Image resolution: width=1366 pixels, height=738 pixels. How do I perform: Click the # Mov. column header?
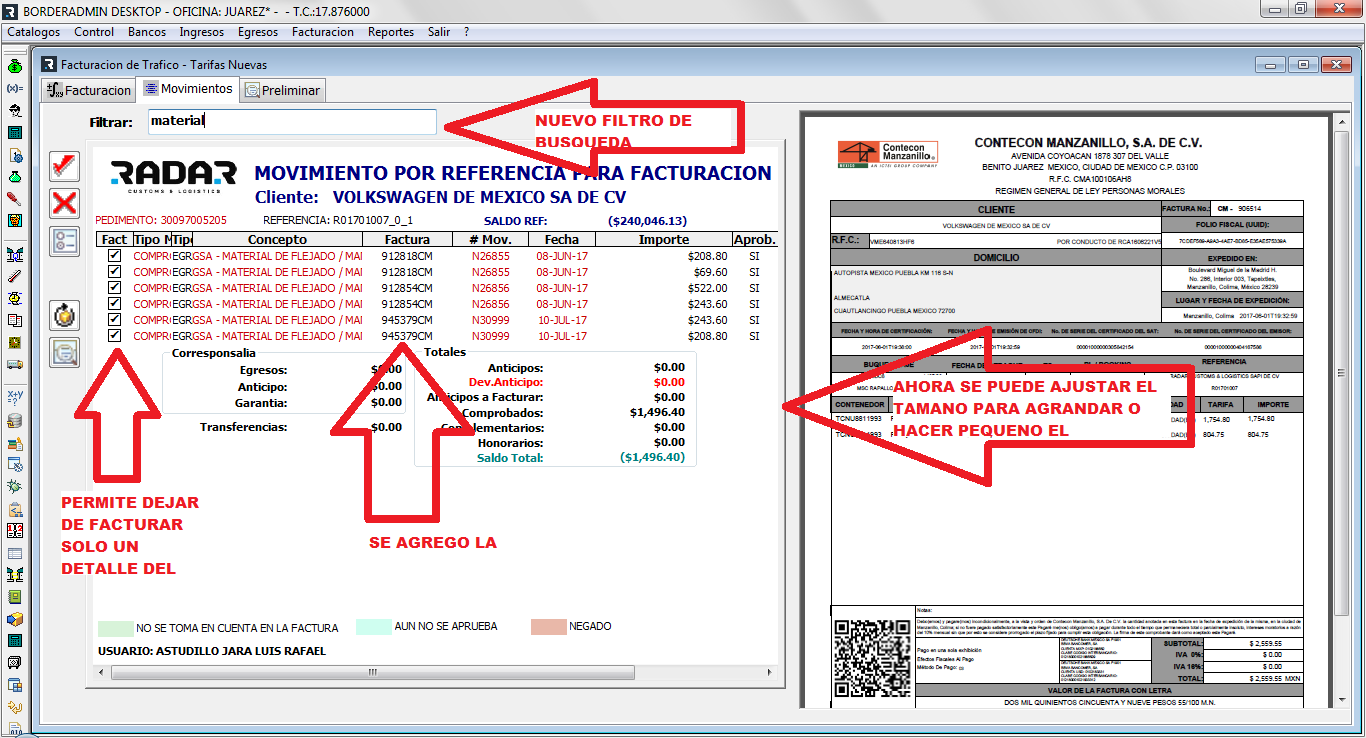point(490,240)
